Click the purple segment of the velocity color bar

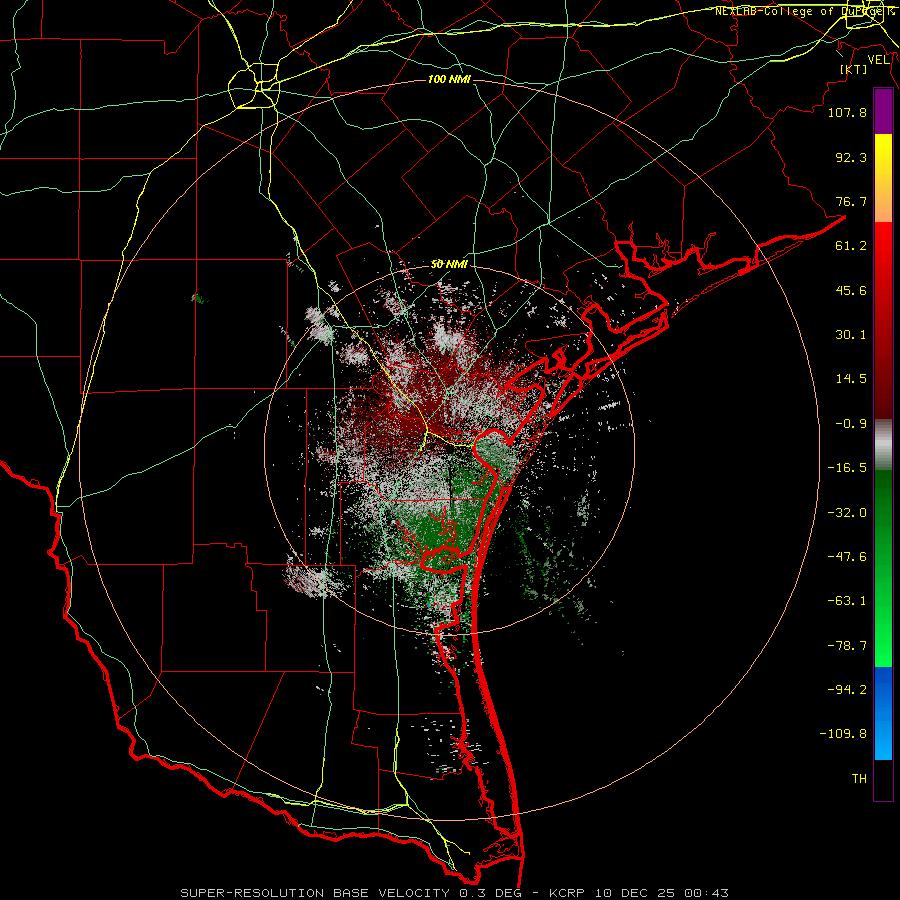[883, 112]
